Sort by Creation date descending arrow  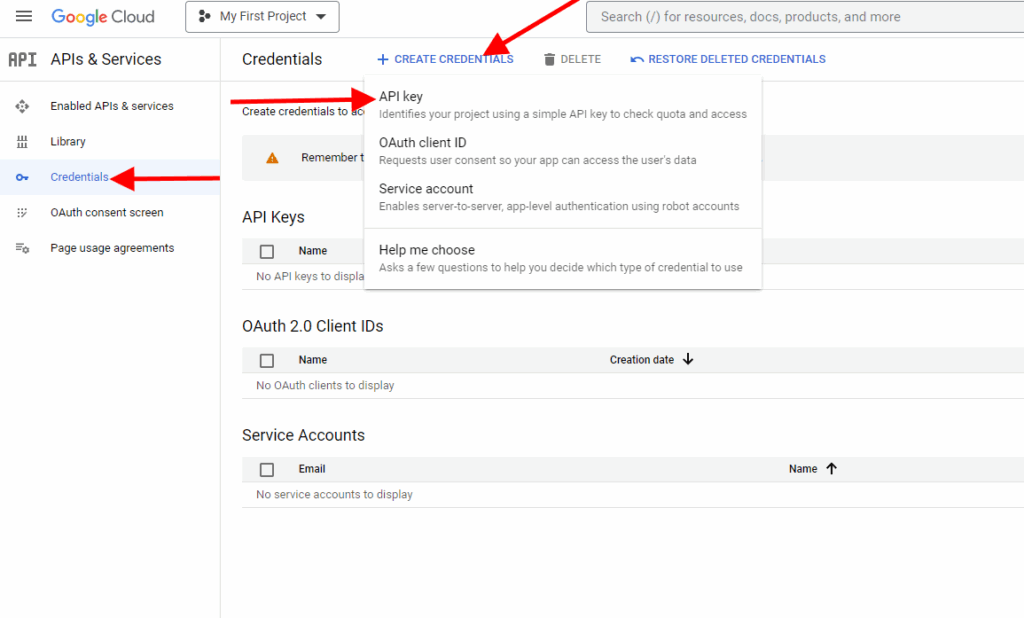pyautogui.click(x=688, y=360)
